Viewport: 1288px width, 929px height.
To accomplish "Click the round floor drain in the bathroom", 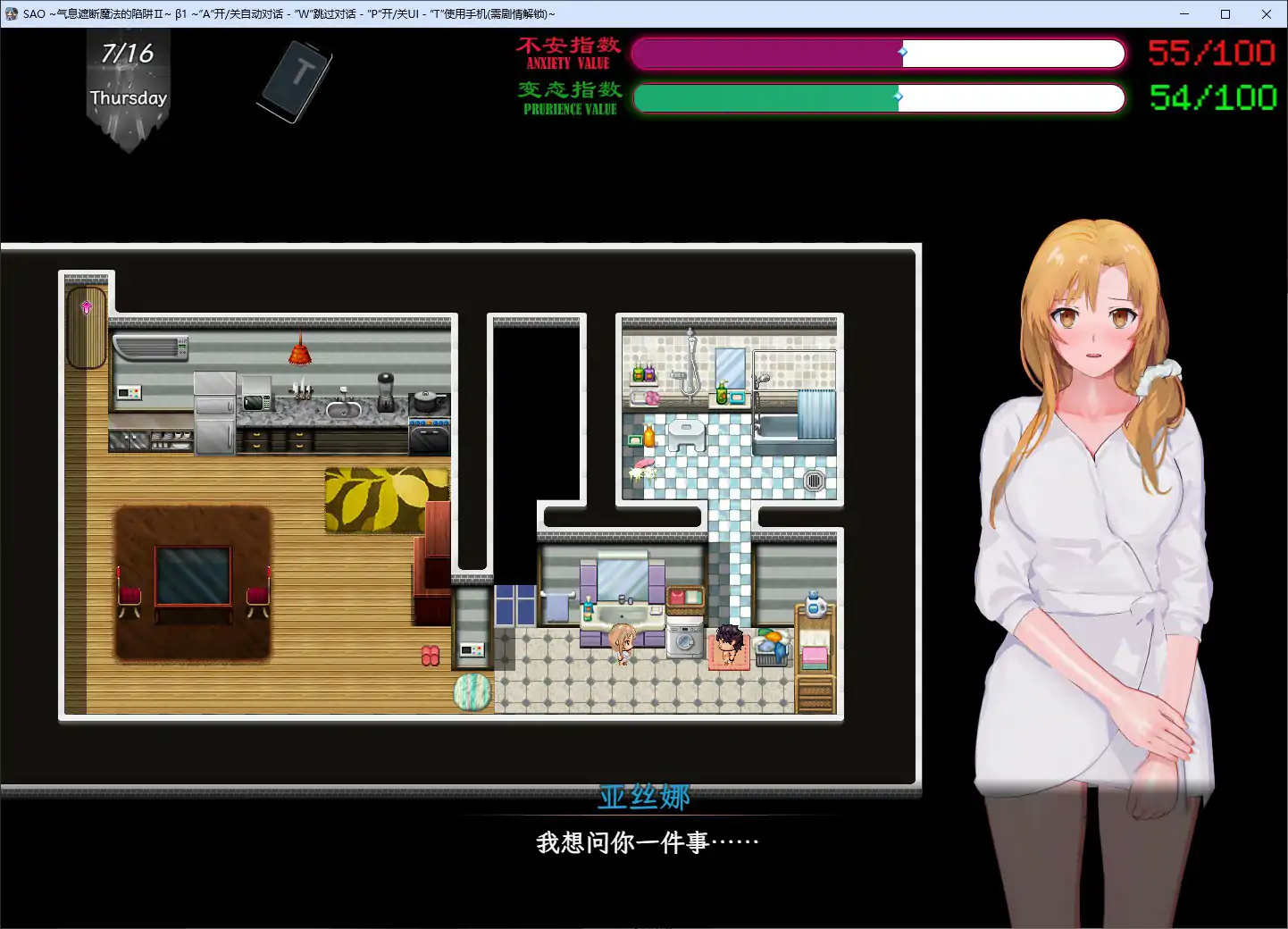I will pos(813,481).
